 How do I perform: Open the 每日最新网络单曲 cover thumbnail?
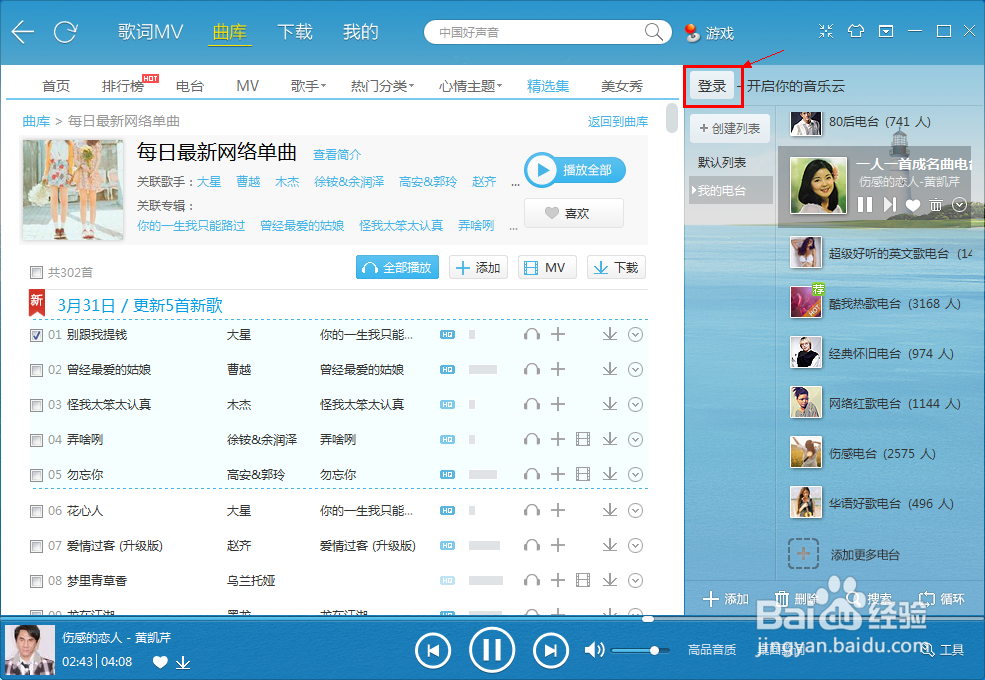pyautogui.click(x=73, y=190)
